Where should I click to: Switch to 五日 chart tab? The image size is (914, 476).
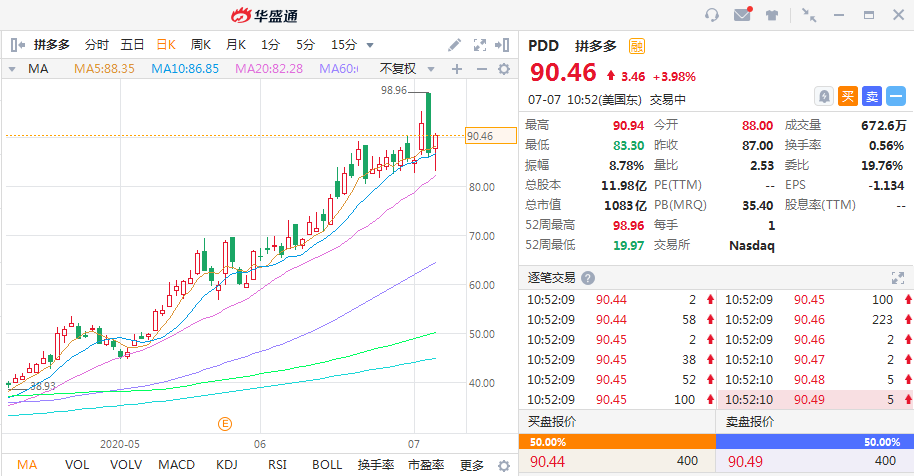132,45
